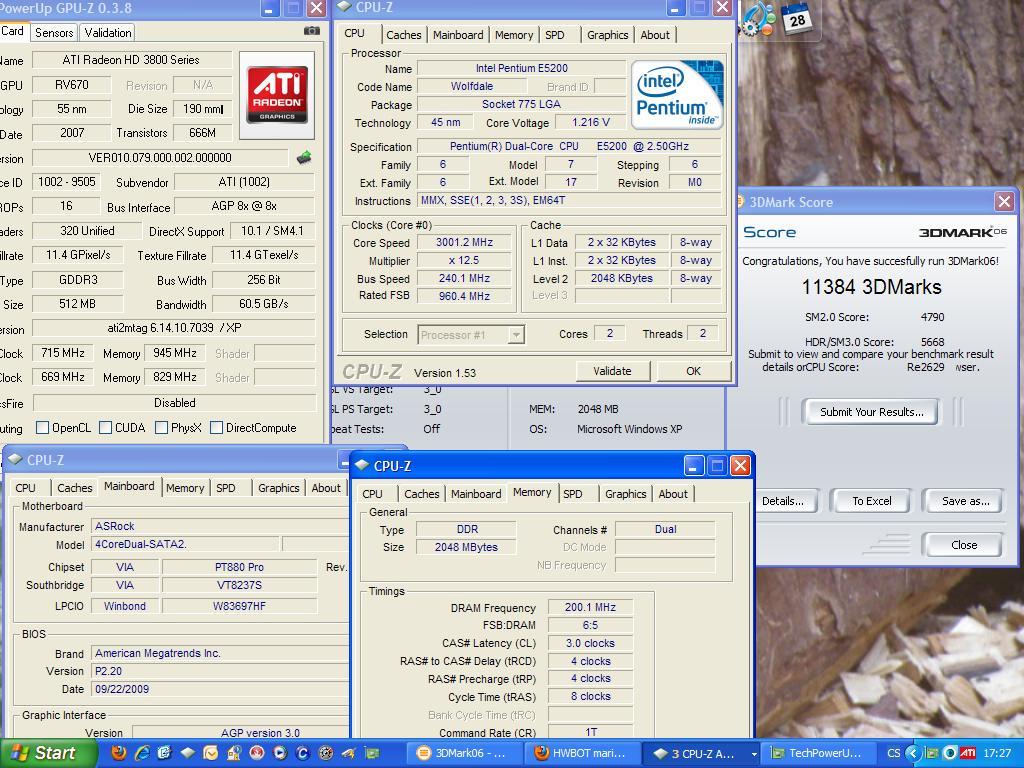Image resolution: width=1024 pixels, height=768 pixels.
Task: Toggle the DirectCompute checkbox in GPU-Z
Action: point(217,428)
